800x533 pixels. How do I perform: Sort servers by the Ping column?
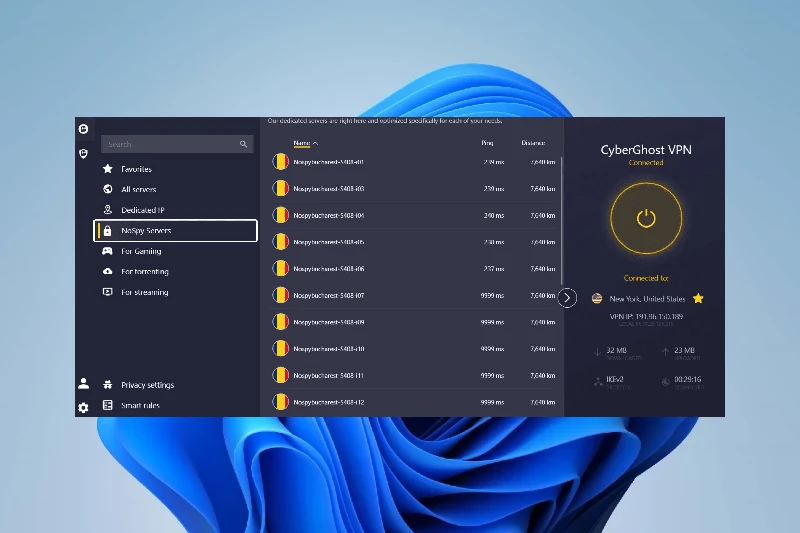(x=487, y=143)
